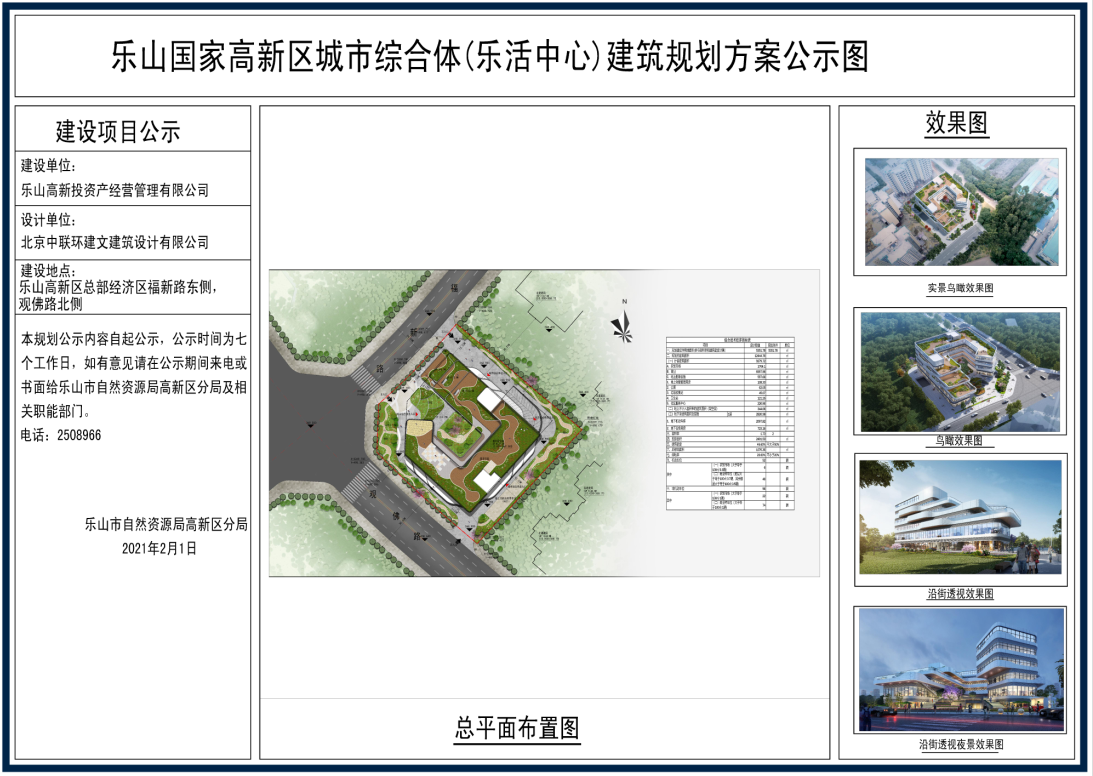Select the 总平面布置图 caption
Screen dimensions: 1093x776
(520, 730)
